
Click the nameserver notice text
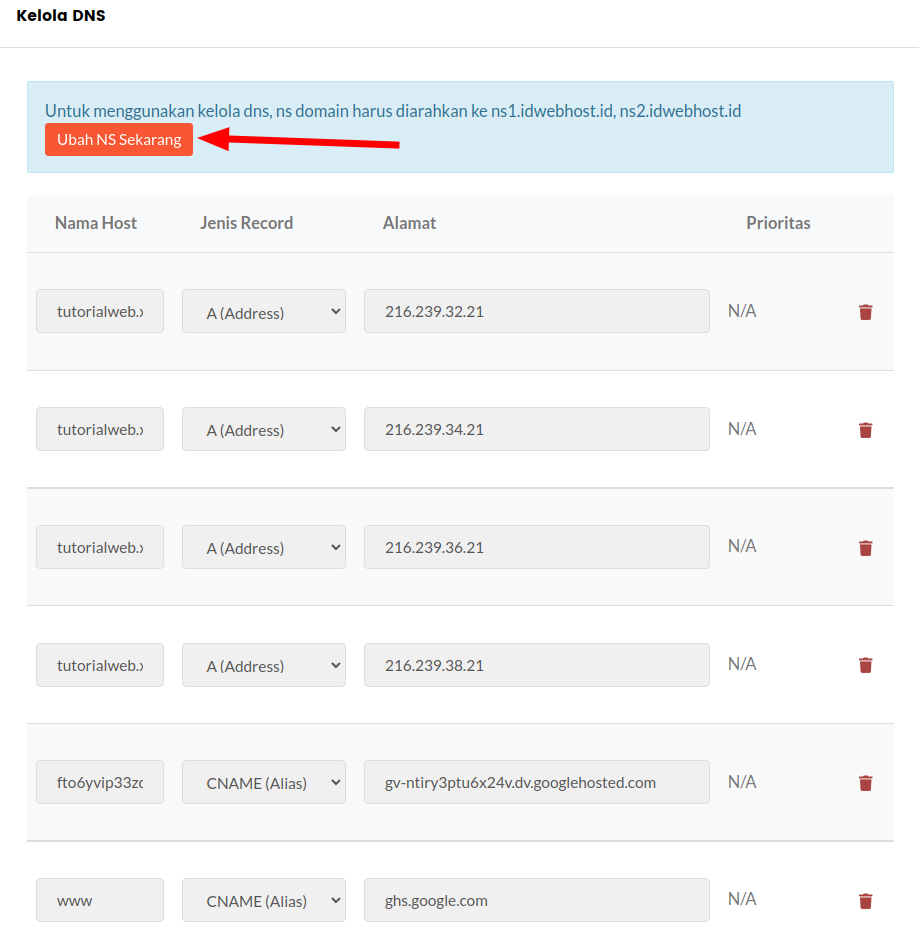point(393,111)
